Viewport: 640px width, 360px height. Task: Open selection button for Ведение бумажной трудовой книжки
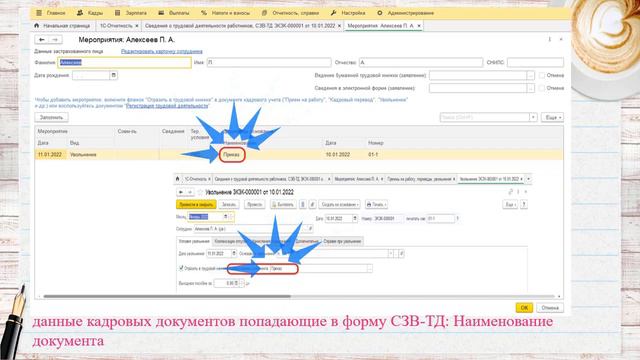[530, 75]
